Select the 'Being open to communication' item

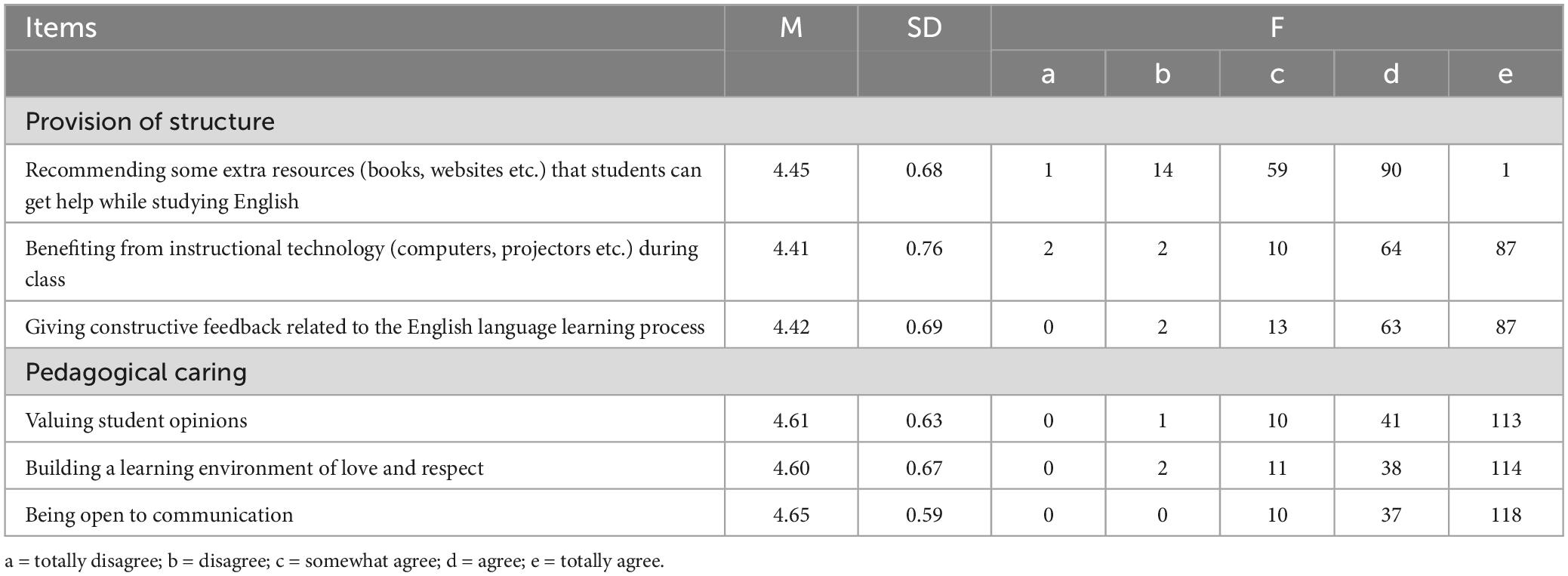coord(159,515)
